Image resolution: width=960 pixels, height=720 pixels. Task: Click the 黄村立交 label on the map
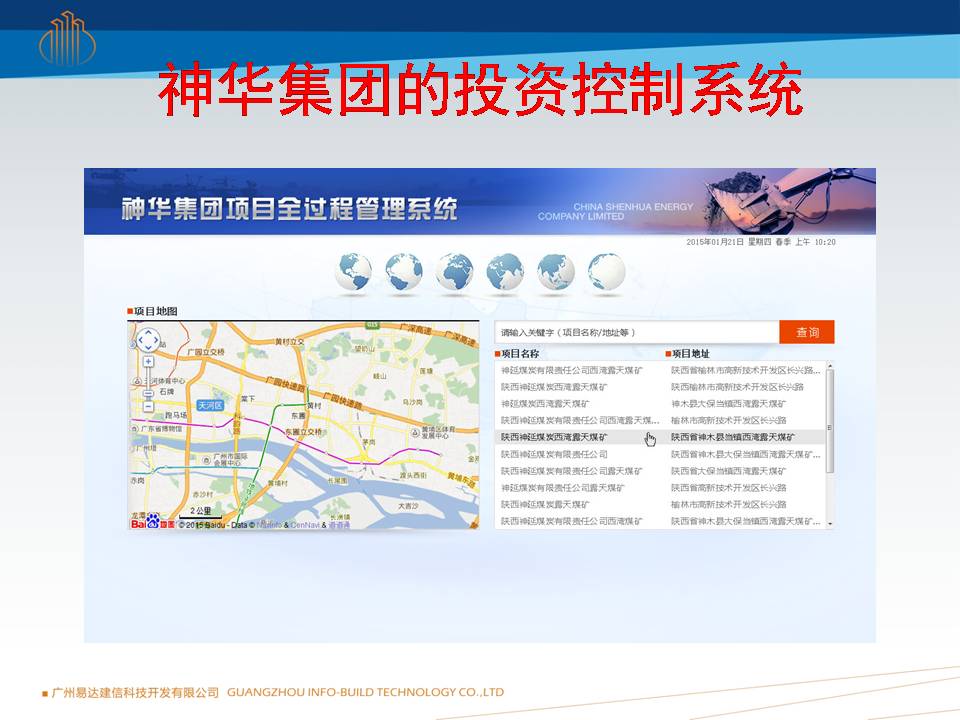tap(289, 342)
